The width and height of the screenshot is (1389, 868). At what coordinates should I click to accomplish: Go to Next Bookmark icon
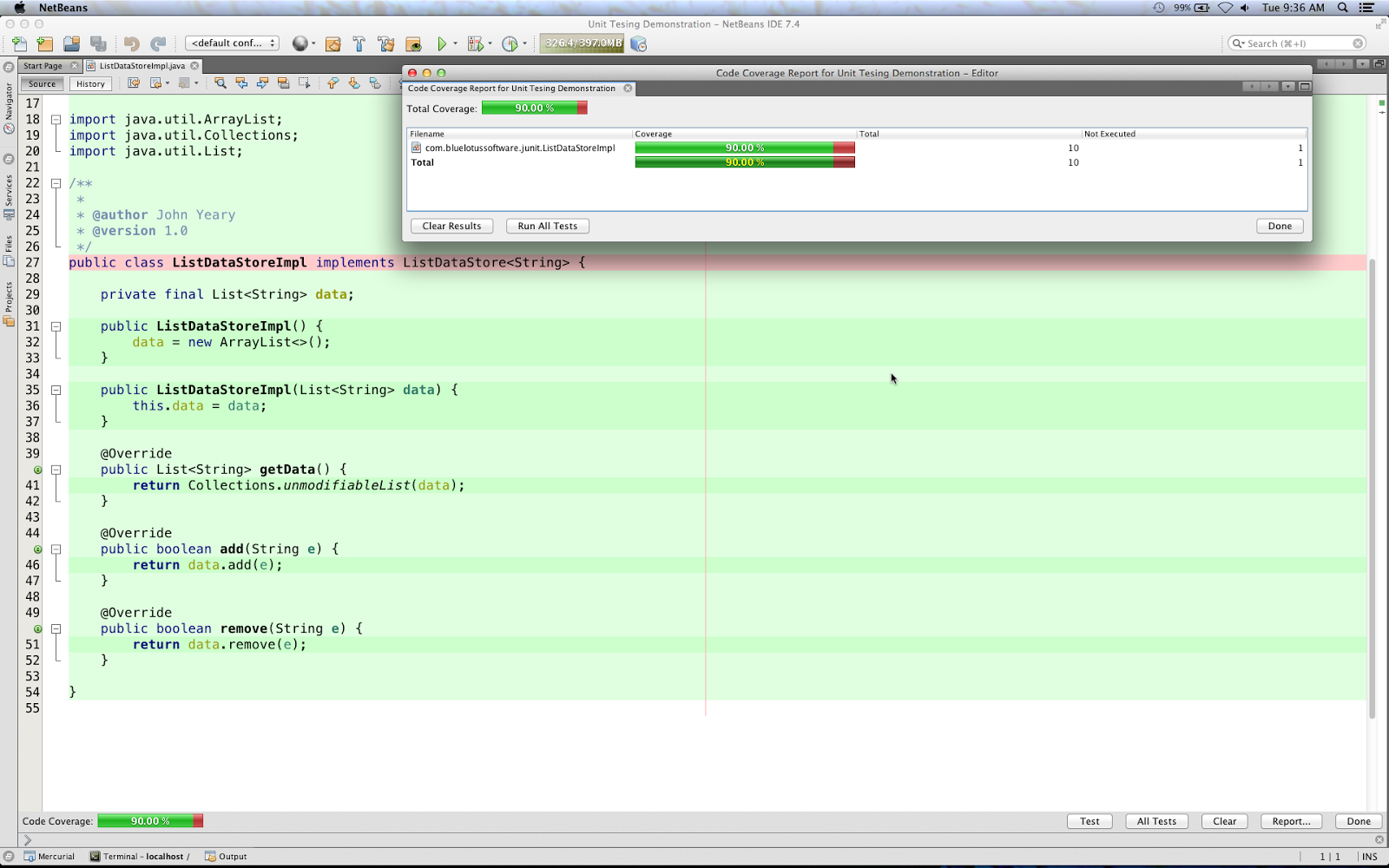[354, 83]
